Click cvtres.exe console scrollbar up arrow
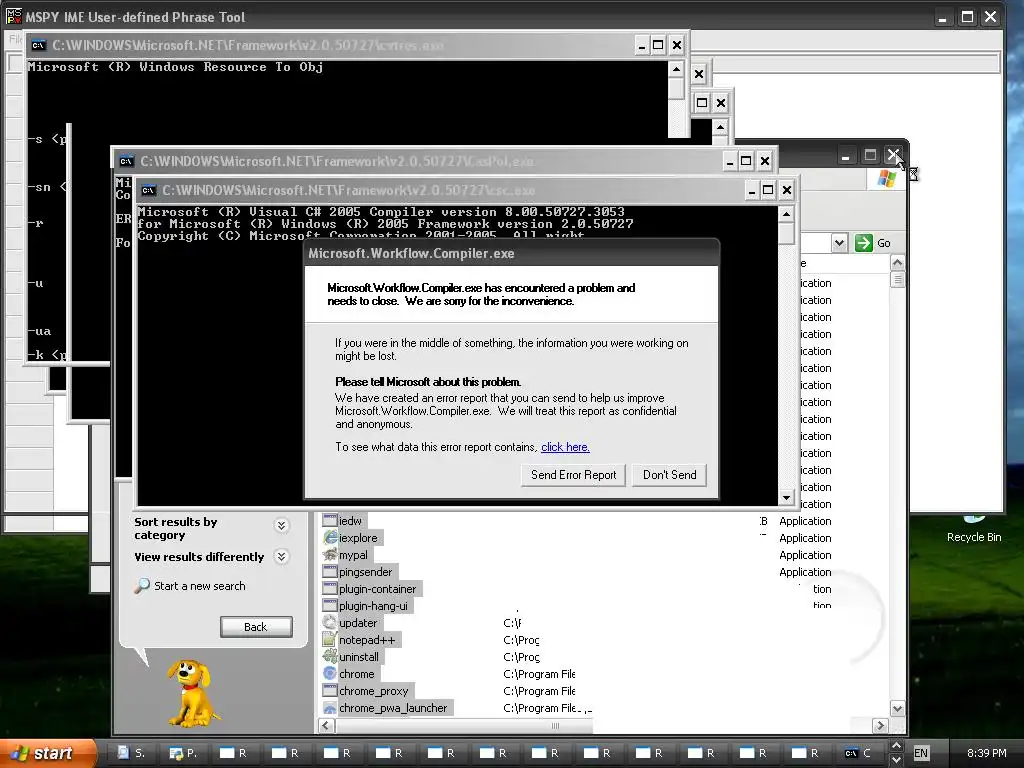1024x768 pixels. coord(677,69)
